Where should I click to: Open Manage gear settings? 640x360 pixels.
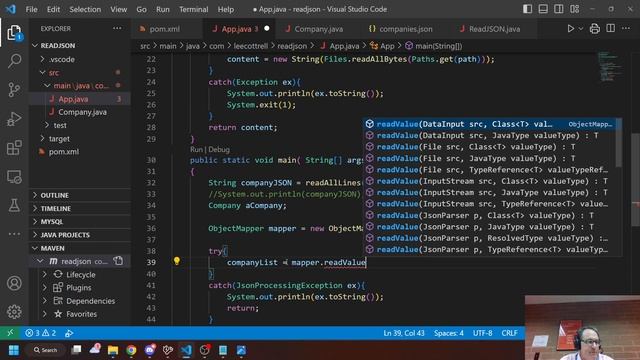click(14, 312)
